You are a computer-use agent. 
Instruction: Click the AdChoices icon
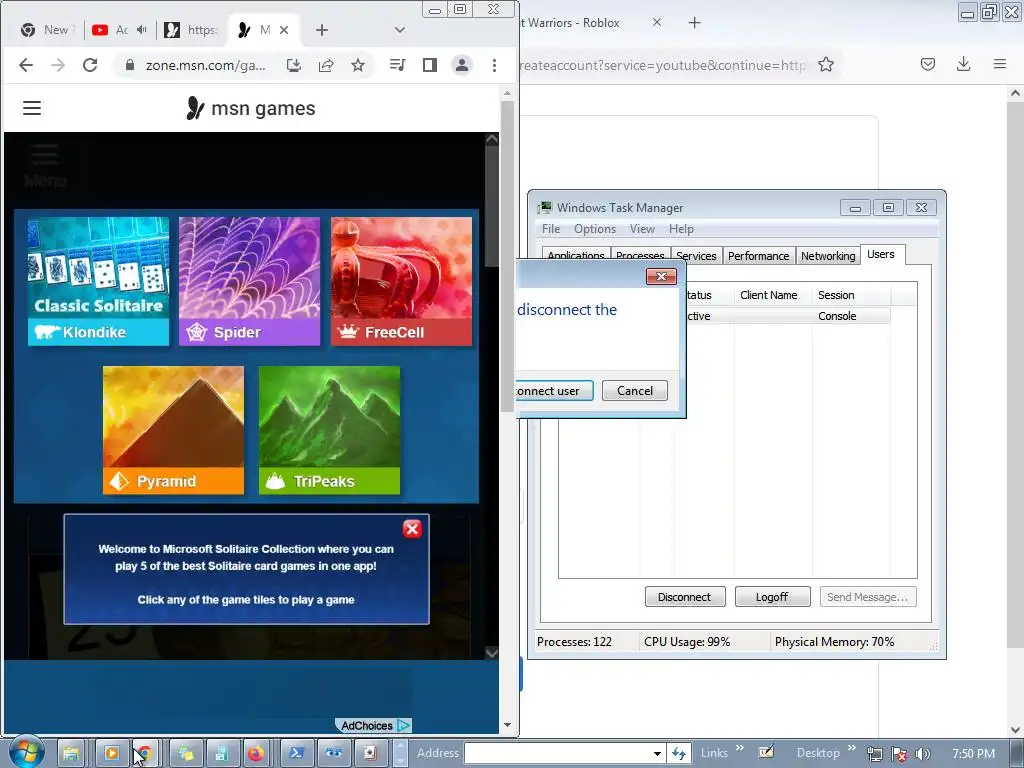[x=404, y=726]
